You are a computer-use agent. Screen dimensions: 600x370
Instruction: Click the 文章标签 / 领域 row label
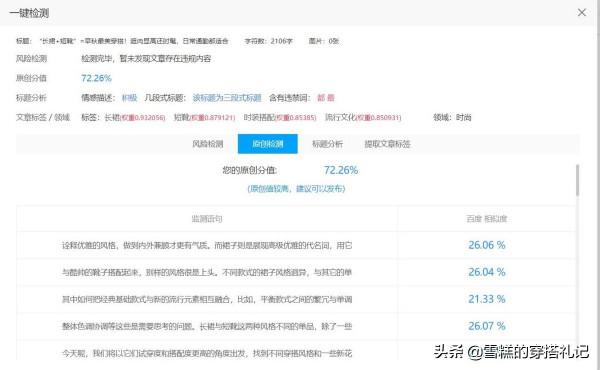coord(43,117)
